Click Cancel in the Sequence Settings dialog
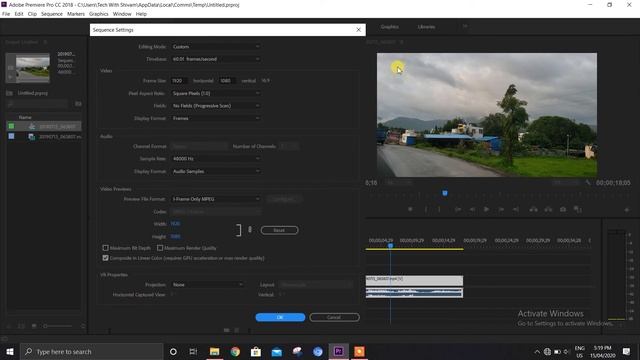Image resolution: width=640 pixels, height=360 pixels. point(334,317)
